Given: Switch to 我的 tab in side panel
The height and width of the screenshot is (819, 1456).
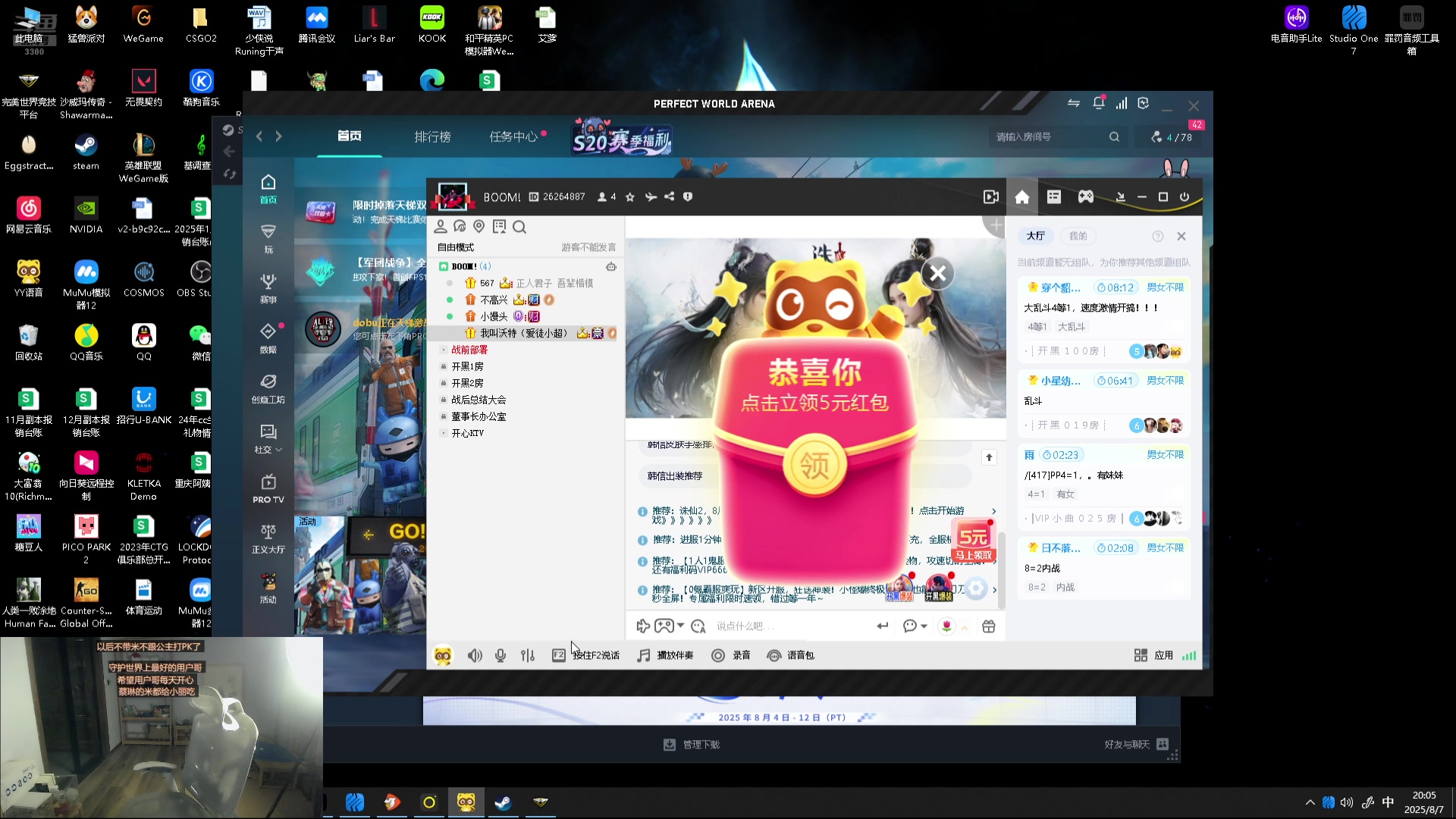Looking at the screenshot, I should 1078,236.
